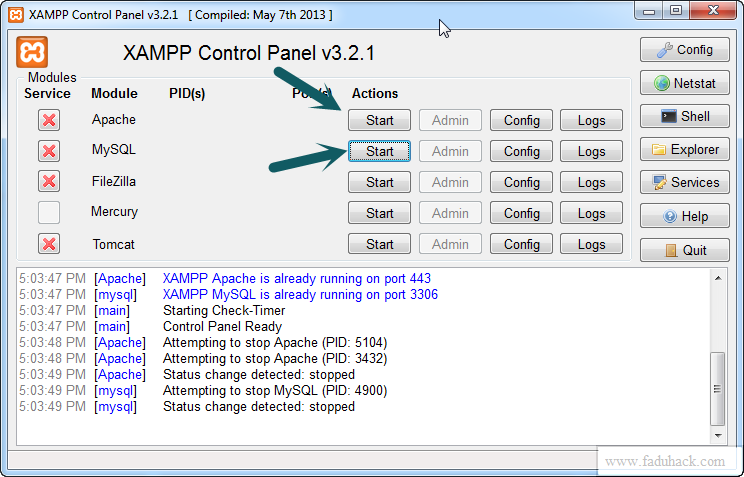
Task: Click the 'Service' column header
Action: pyautogui.click(x=47, y=94)
